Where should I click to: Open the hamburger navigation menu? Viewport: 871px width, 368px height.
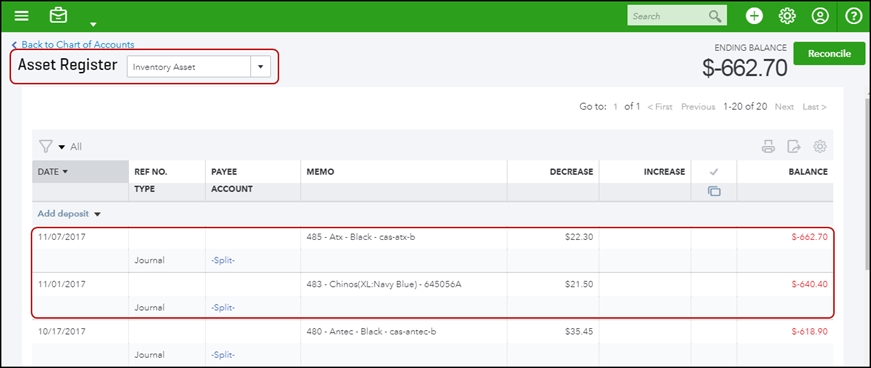tap(21, 16)
